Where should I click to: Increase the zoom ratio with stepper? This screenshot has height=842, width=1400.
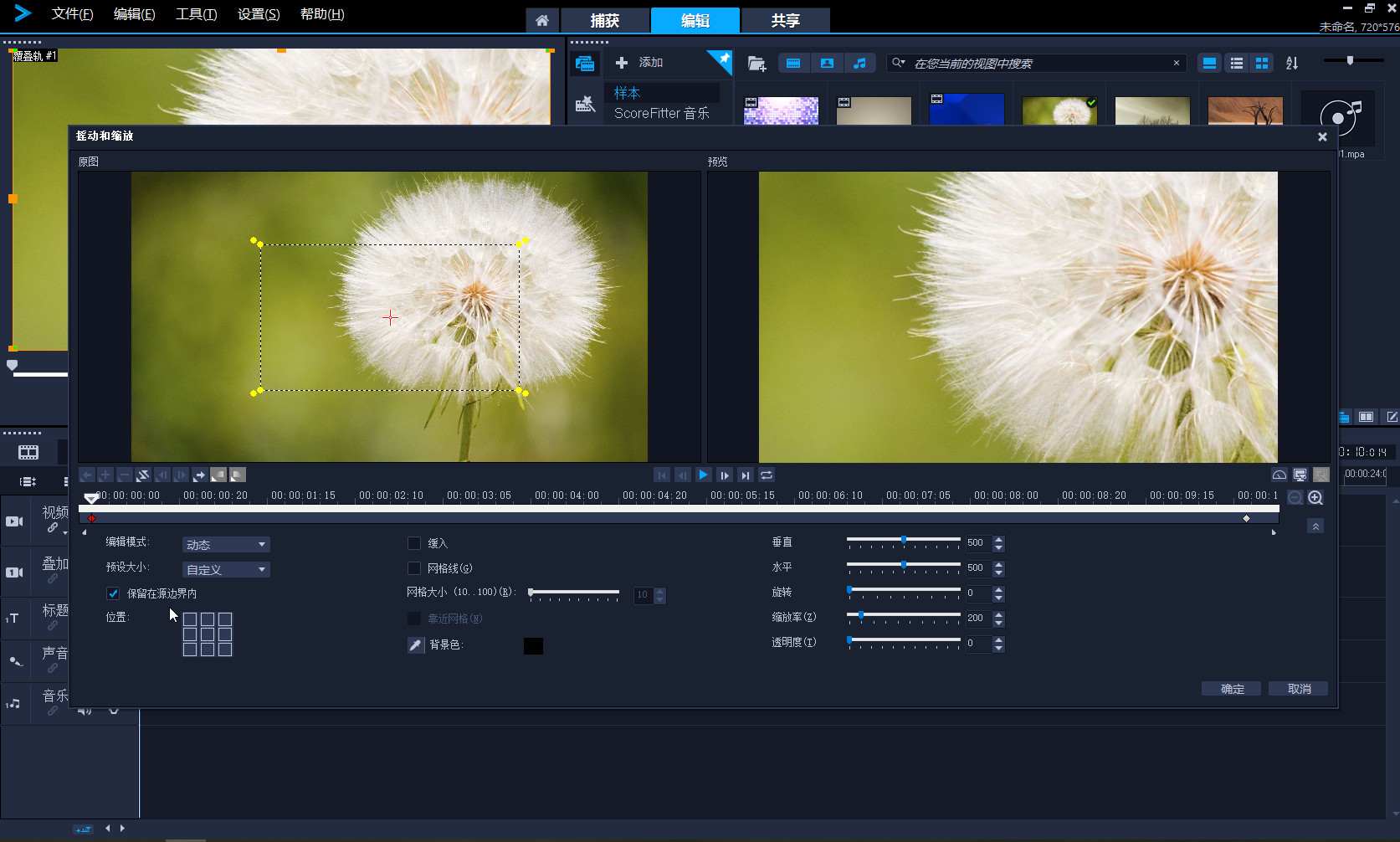[998, 615]
